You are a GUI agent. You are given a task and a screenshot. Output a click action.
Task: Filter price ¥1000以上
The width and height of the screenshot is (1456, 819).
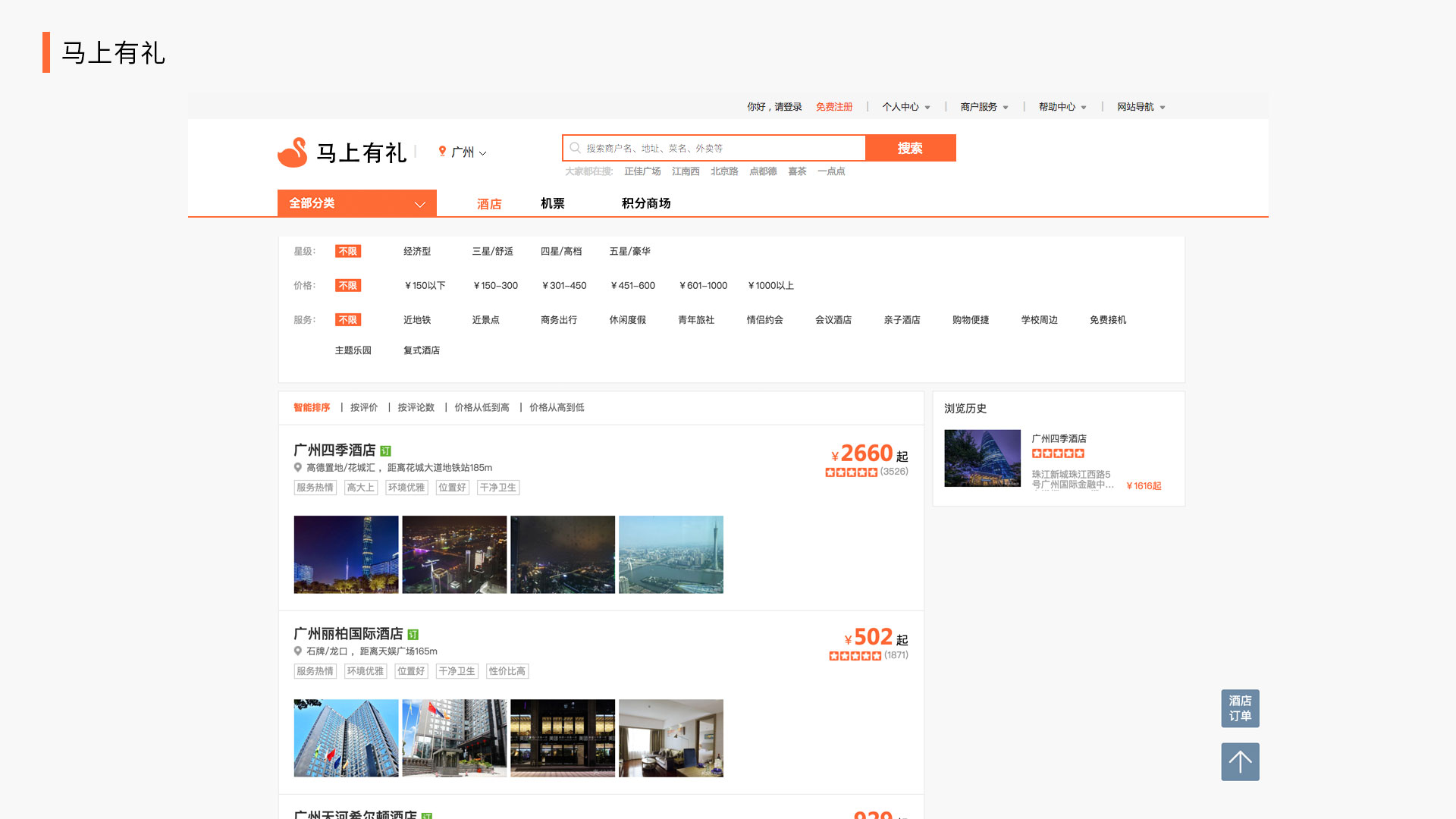point(770,286)
